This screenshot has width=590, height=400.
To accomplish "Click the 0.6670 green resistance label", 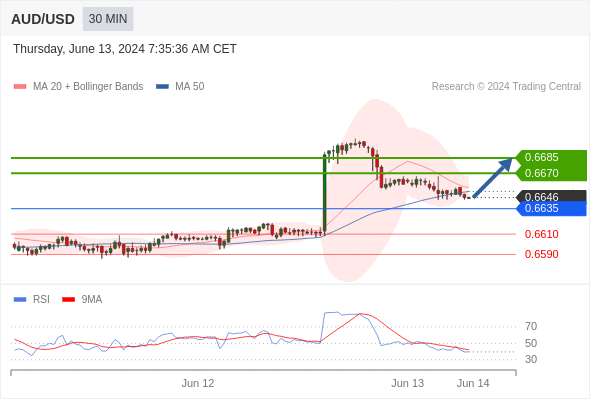I will tap(551, 173).
